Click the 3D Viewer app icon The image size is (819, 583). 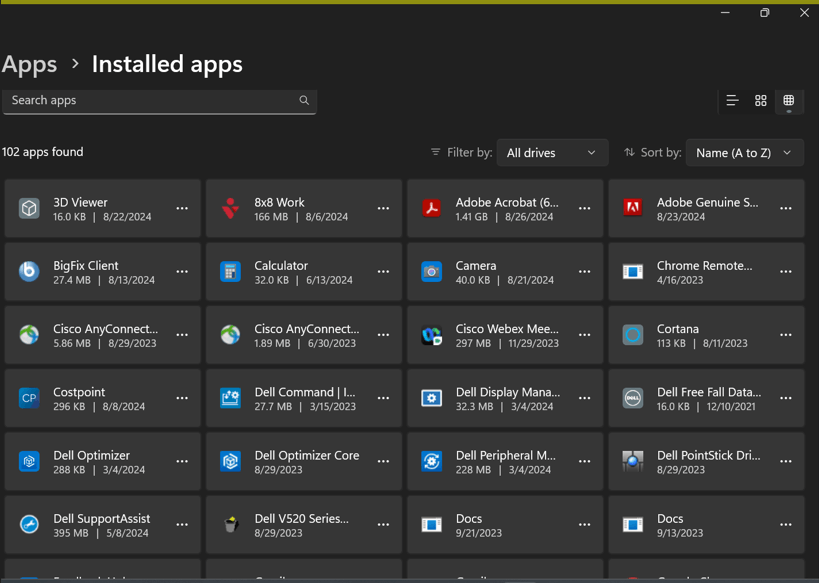pyautogui.click(x=29, y=208)
